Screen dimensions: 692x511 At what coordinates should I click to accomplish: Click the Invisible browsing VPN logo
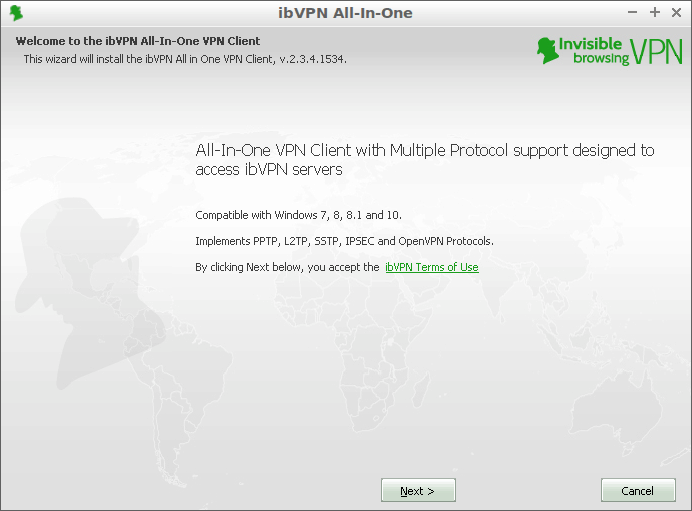[x=609, y=51]
